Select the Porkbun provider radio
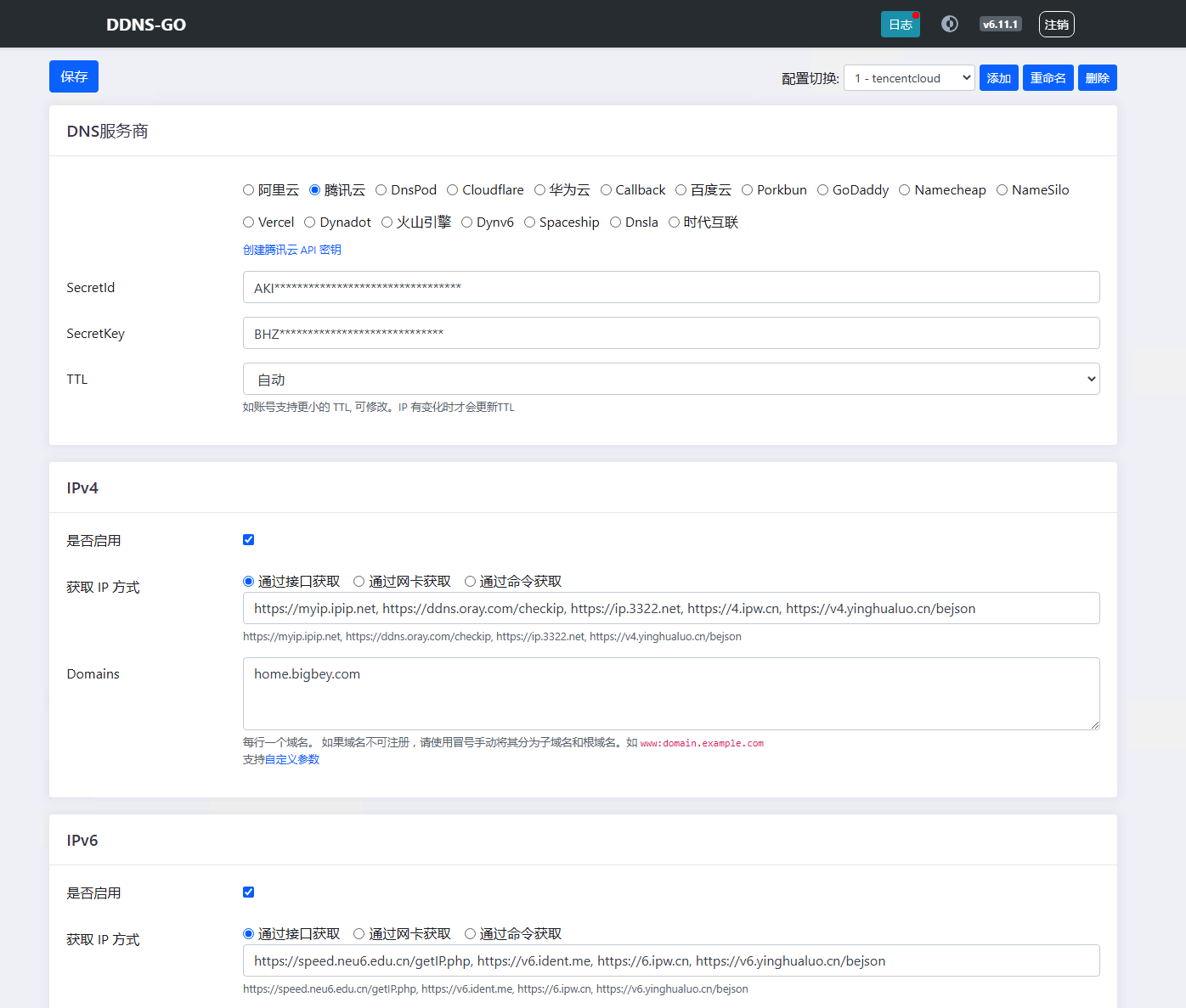Image resolution: width=1186 pixels, height=1008 pixels. 747,190
